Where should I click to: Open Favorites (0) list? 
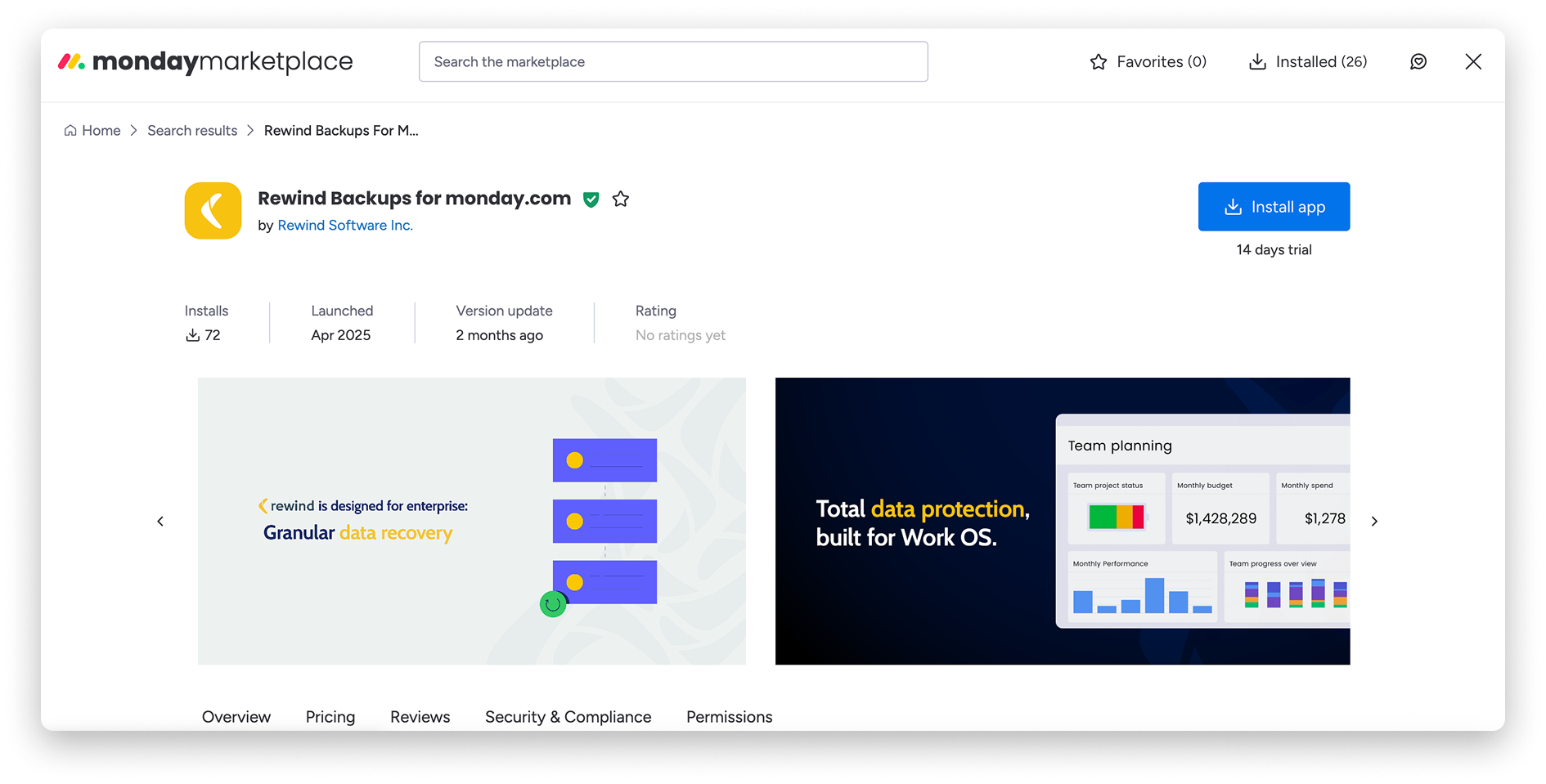[x=1148, y=61]
